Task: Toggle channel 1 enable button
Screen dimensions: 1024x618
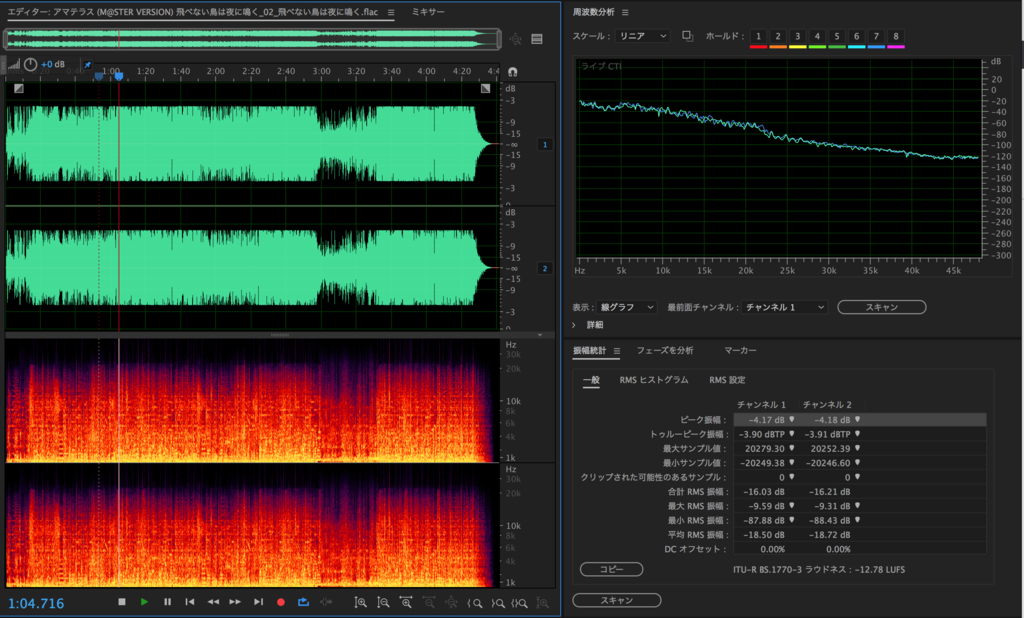Action: (545, 144)
